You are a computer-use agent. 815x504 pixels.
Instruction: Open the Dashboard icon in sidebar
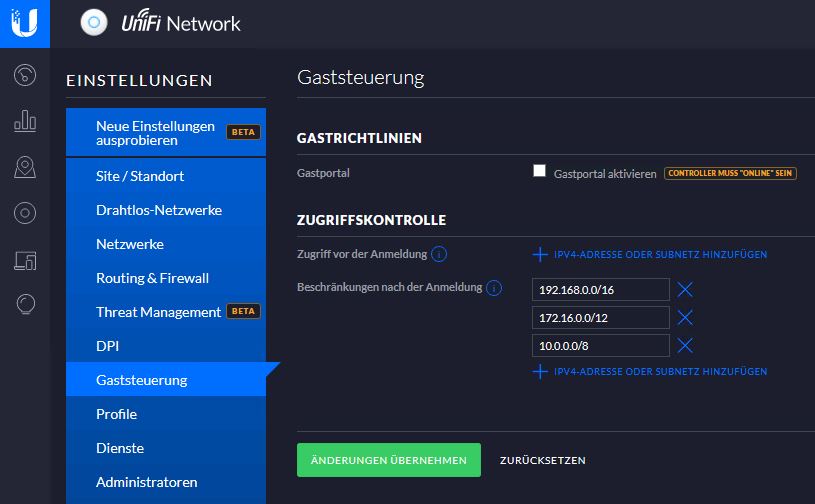pos(25,76)
